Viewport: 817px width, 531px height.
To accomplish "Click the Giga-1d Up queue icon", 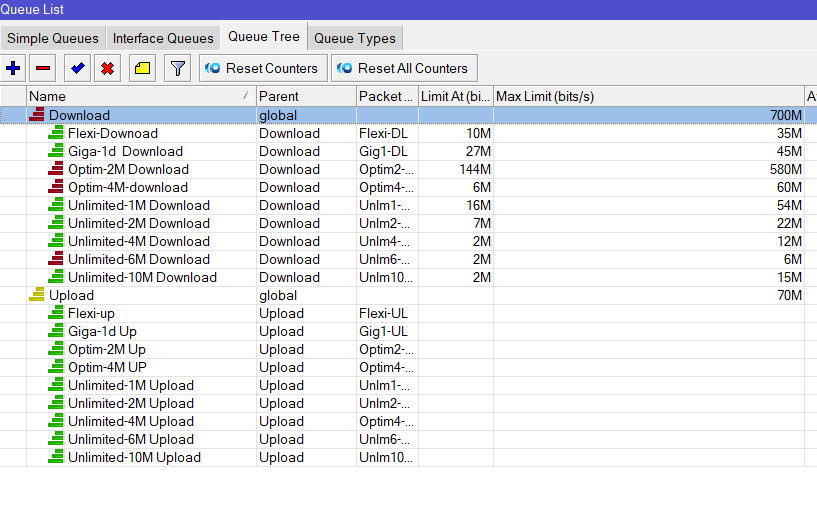I will [x=56, y=330].
